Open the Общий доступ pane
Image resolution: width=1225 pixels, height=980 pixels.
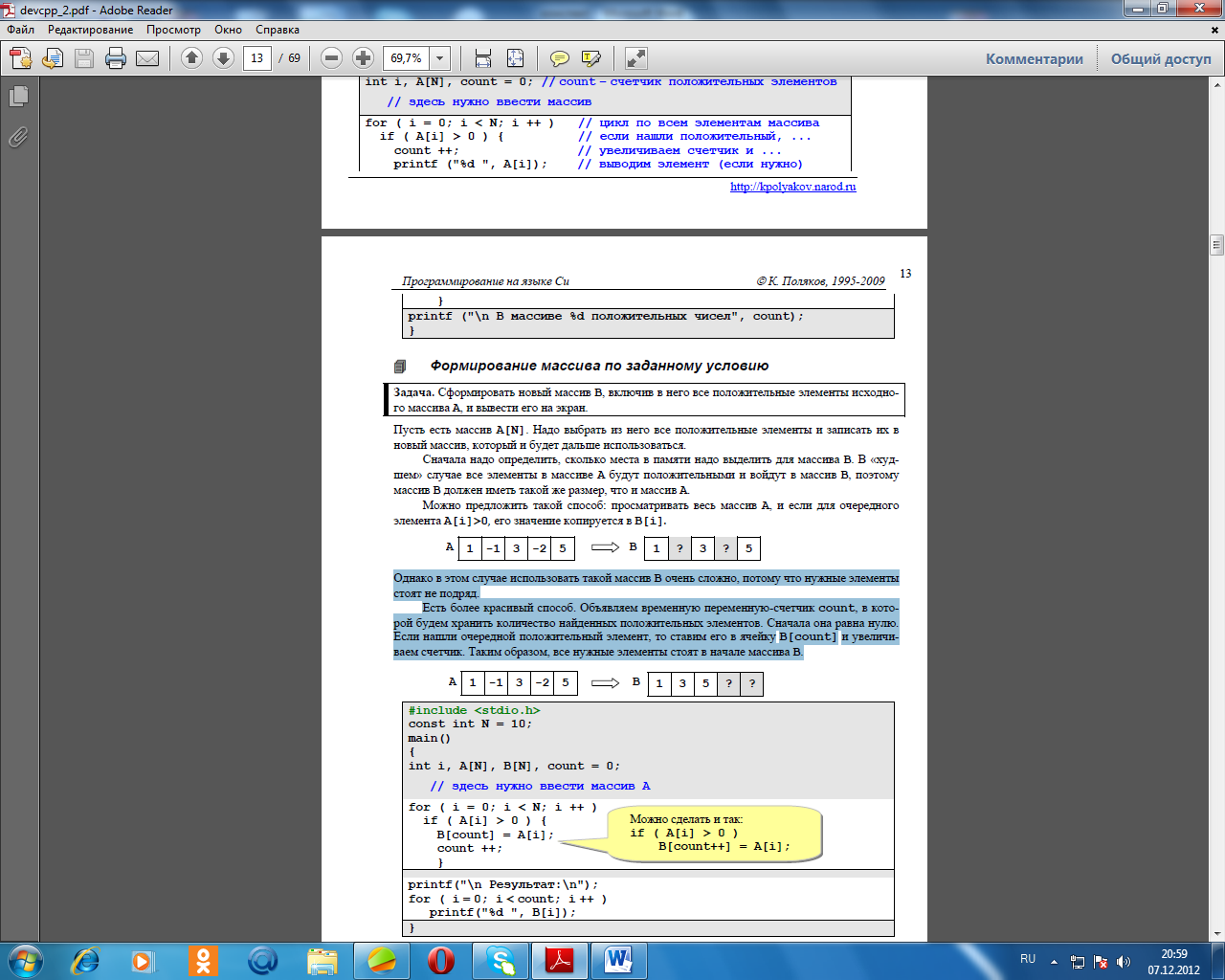(1161, 58)
